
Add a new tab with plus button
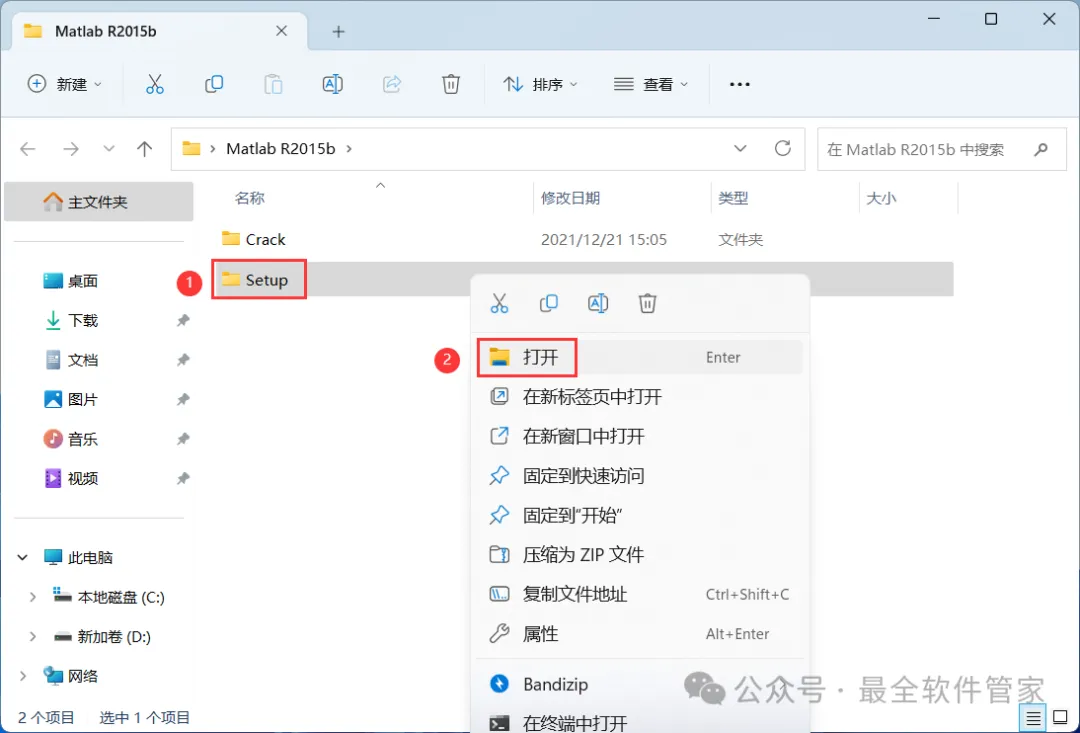pos(338,32)
